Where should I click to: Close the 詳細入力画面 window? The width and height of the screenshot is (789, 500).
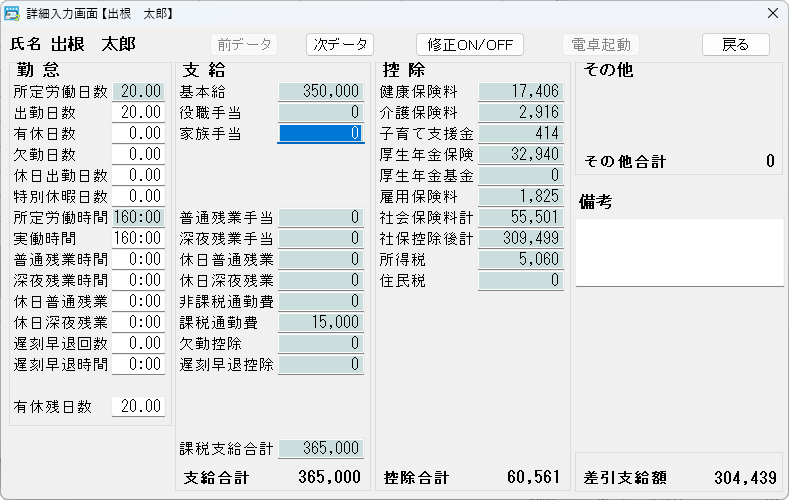tap(772, 13)
